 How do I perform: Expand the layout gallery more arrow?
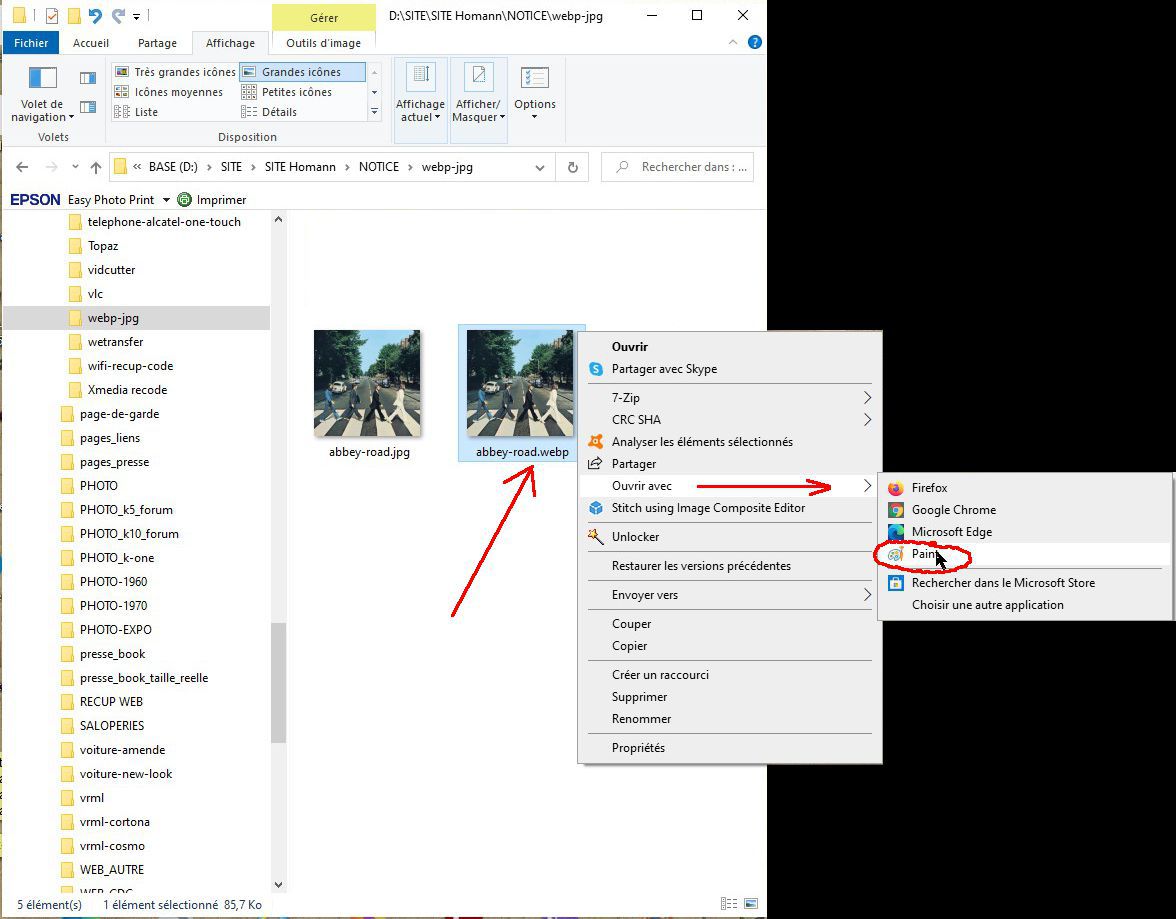(374, 112)
